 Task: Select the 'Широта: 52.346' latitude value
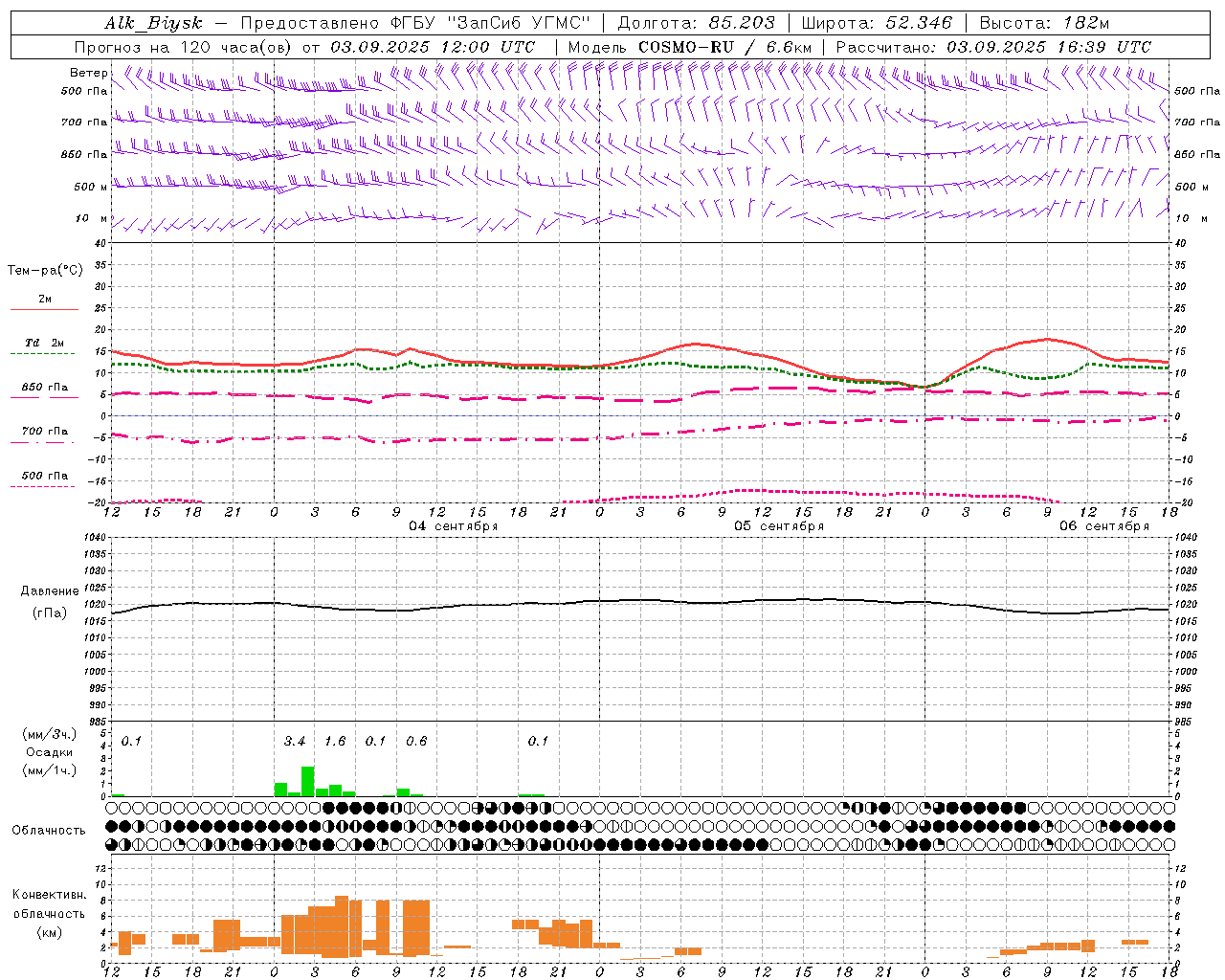pos(877,23)
